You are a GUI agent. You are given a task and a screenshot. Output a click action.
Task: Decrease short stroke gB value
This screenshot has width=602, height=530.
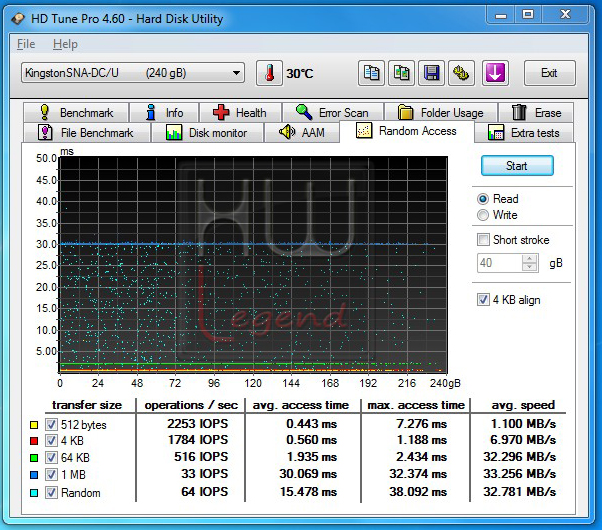click(x=530, y=267)
